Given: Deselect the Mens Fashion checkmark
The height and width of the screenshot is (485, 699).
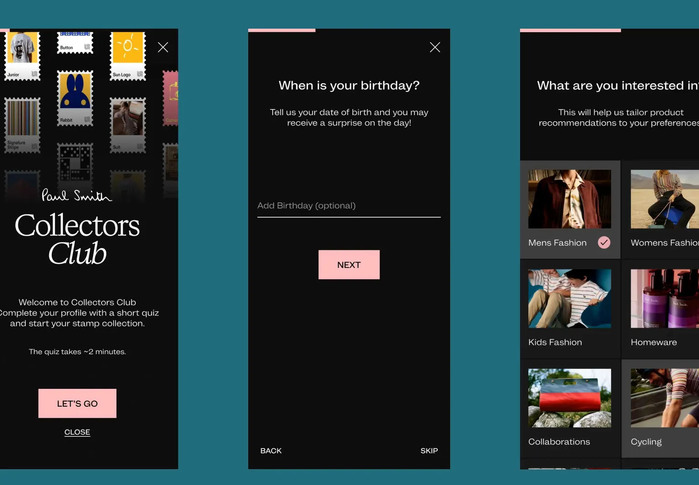Looking at the screenshot, I should [x=604, y=242].
